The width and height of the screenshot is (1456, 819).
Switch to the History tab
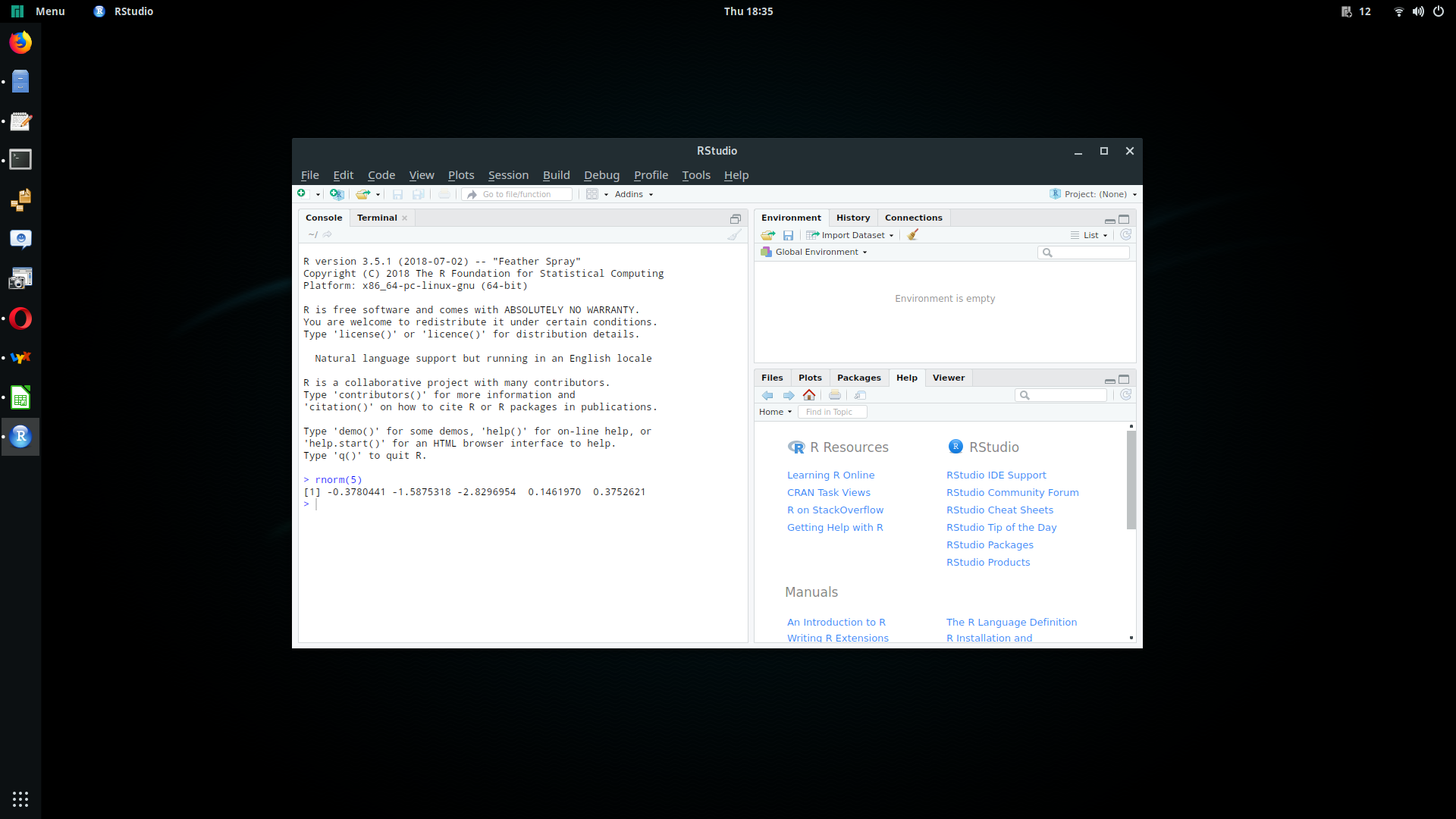pos(853,218)
